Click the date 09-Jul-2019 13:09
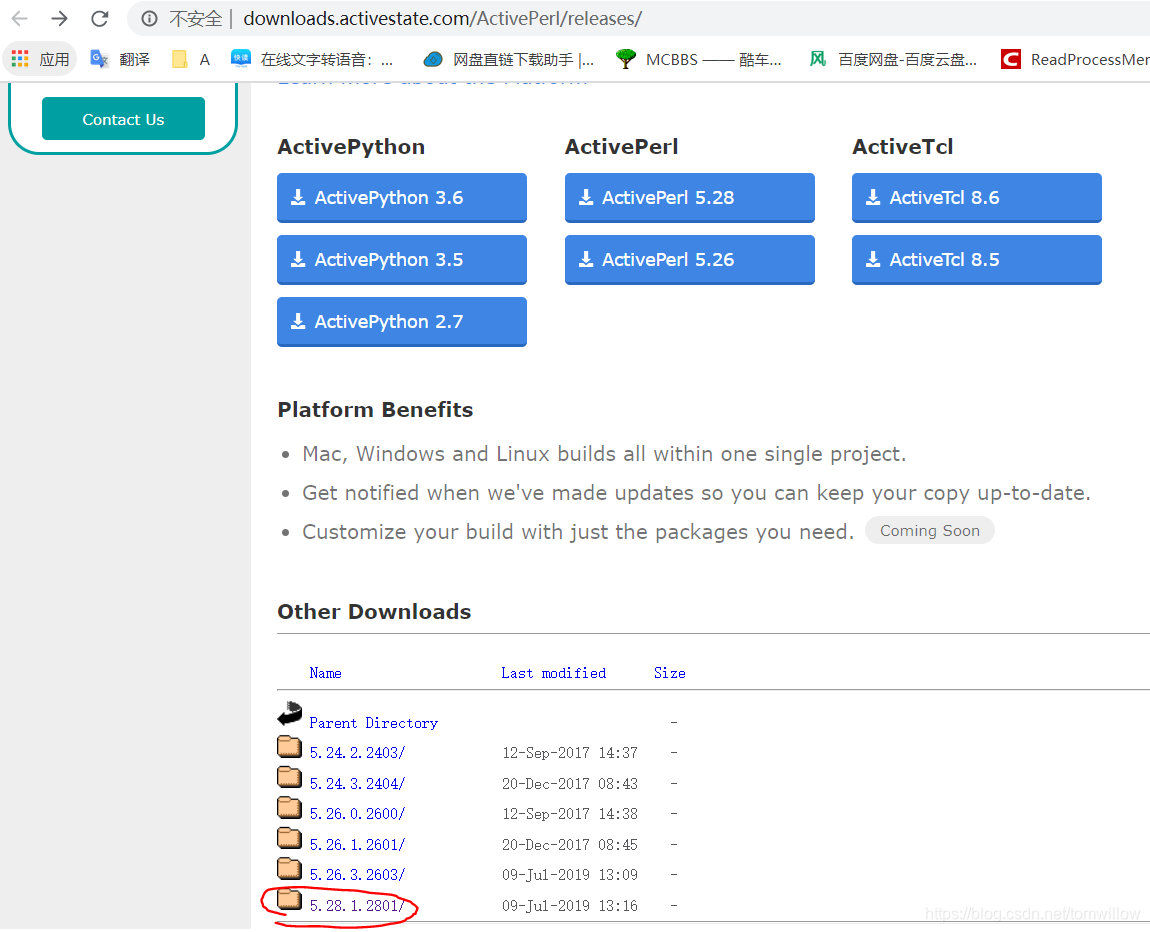 pyautogui.click(x=570, y=875)
